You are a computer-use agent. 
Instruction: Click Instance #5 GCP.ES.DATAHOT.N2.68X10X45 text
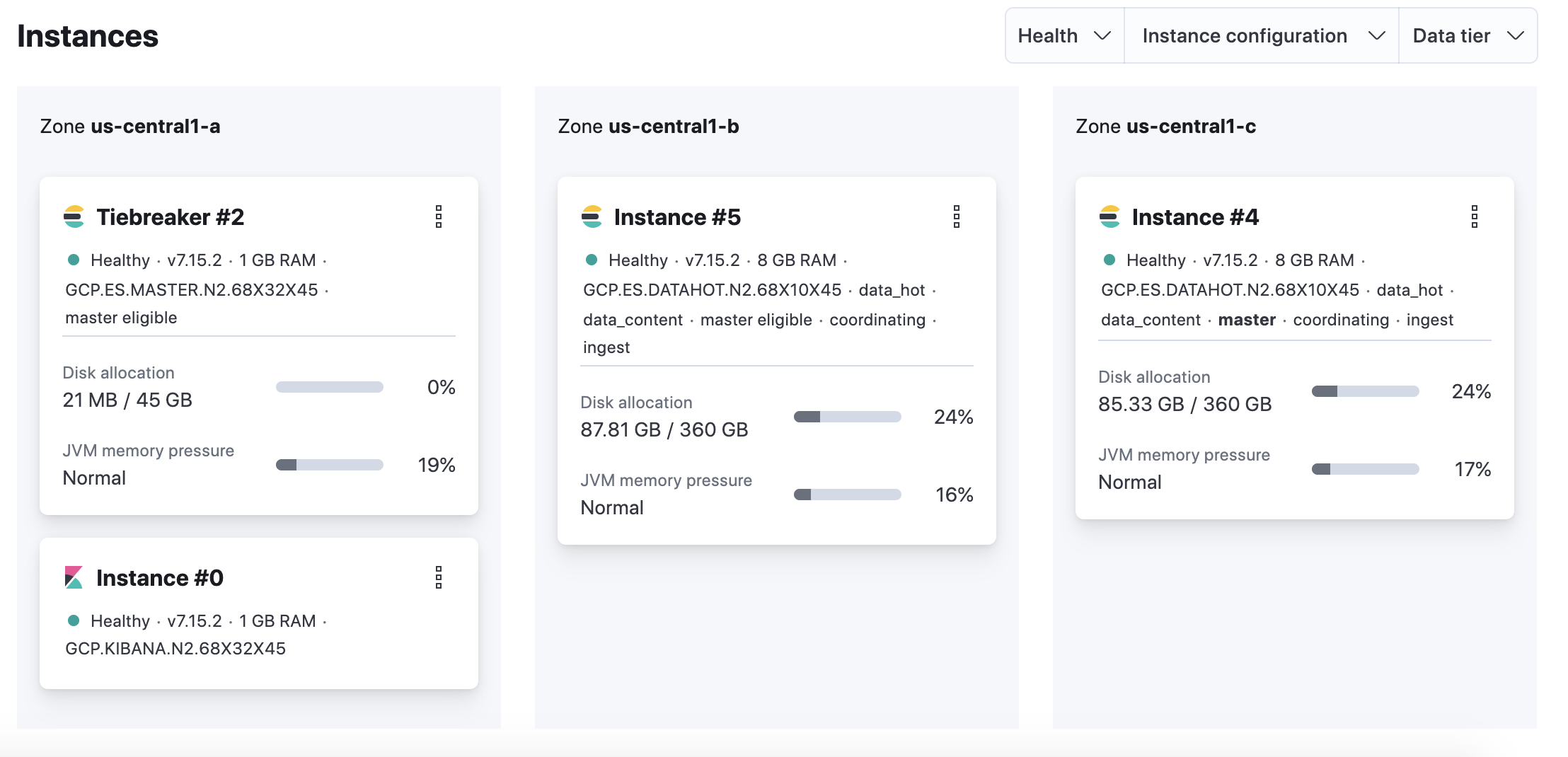click(x=713, y=289)
